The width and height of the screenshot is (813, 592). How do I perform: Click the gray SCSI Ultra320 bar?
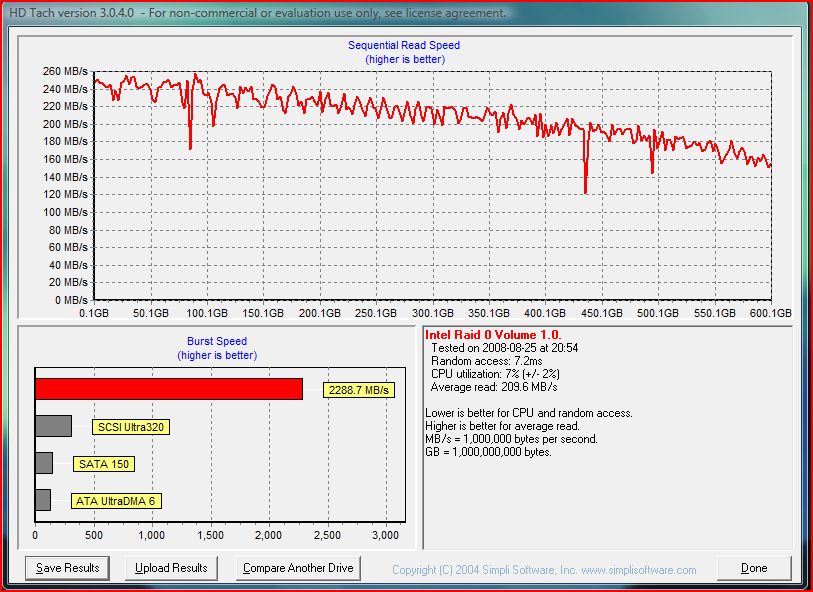(x=53, y=426)
